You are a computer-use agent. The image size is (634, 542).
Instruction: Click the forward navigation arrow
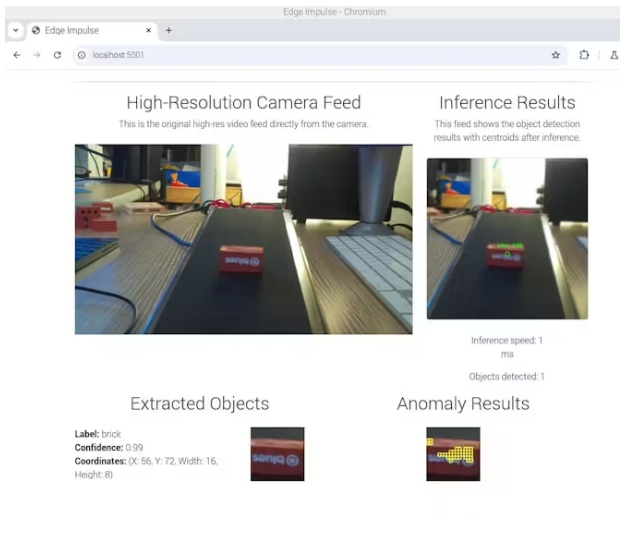(x=37, y=55)
